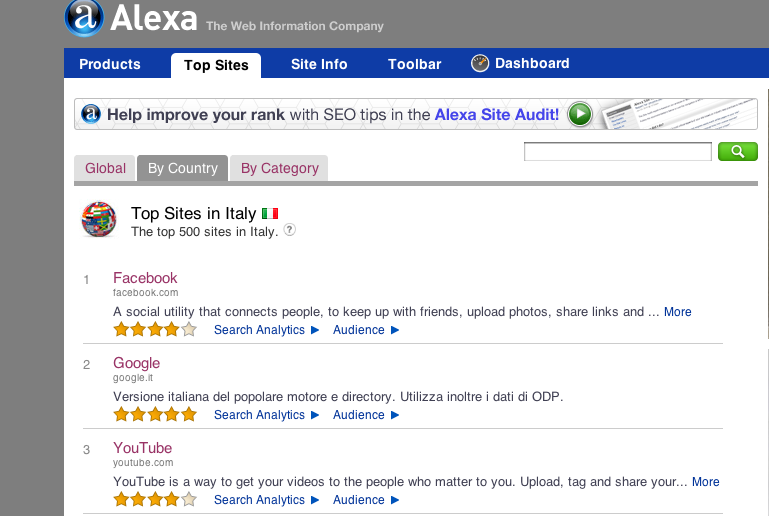Click the Alexa logo icon
The height and width of the screenshot is (516, 769).
(83, 16)
